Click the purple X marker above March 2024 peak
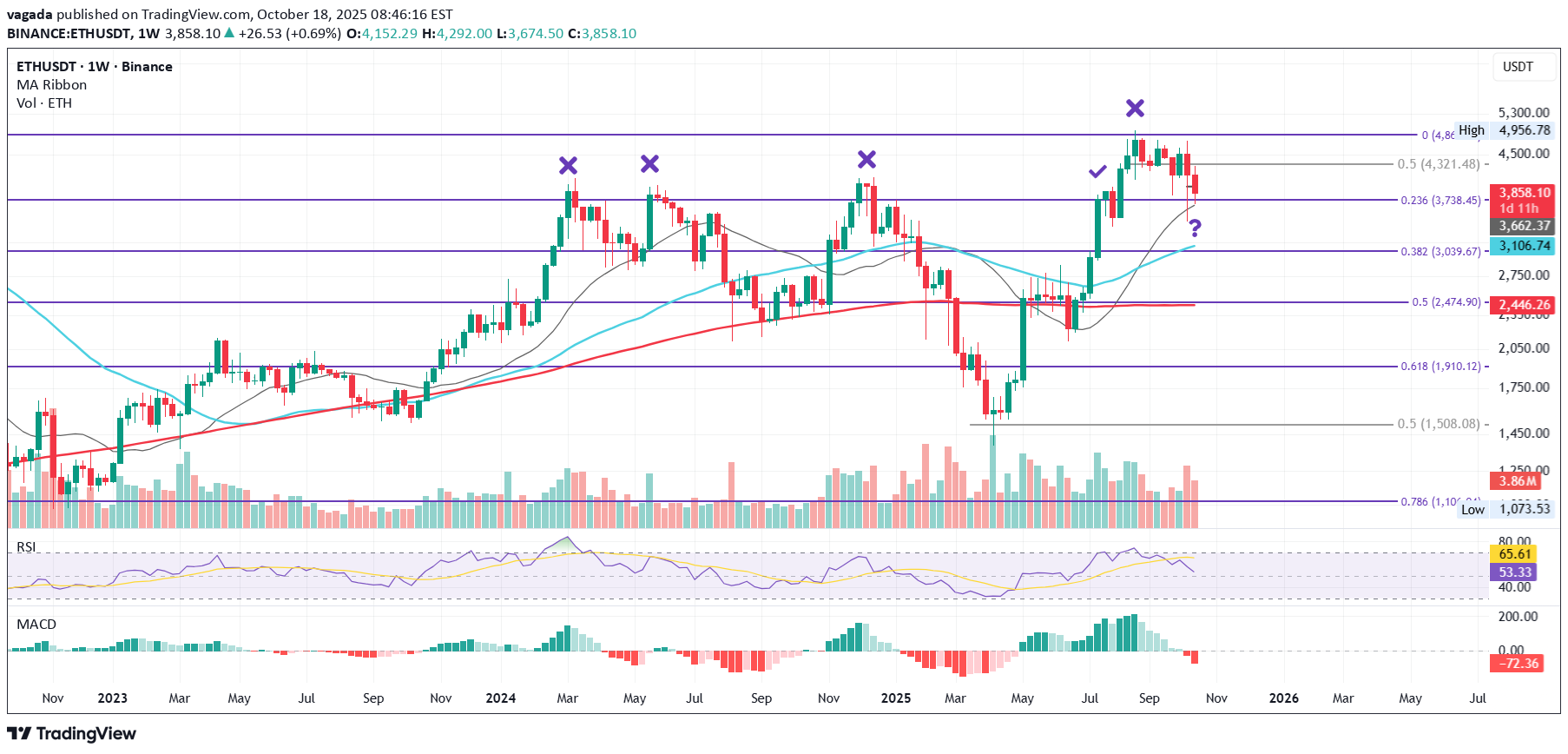The image size is (1568, 754). tap(568, 165)
